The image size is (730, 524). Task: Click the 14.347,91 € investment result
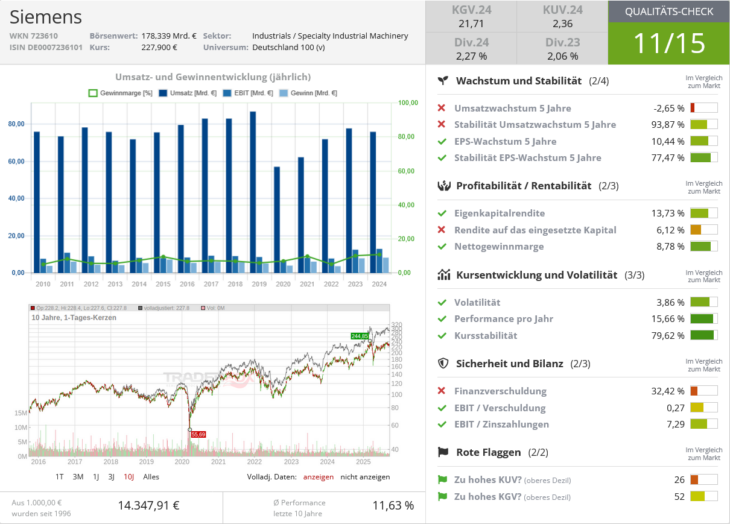coord(149,505)
